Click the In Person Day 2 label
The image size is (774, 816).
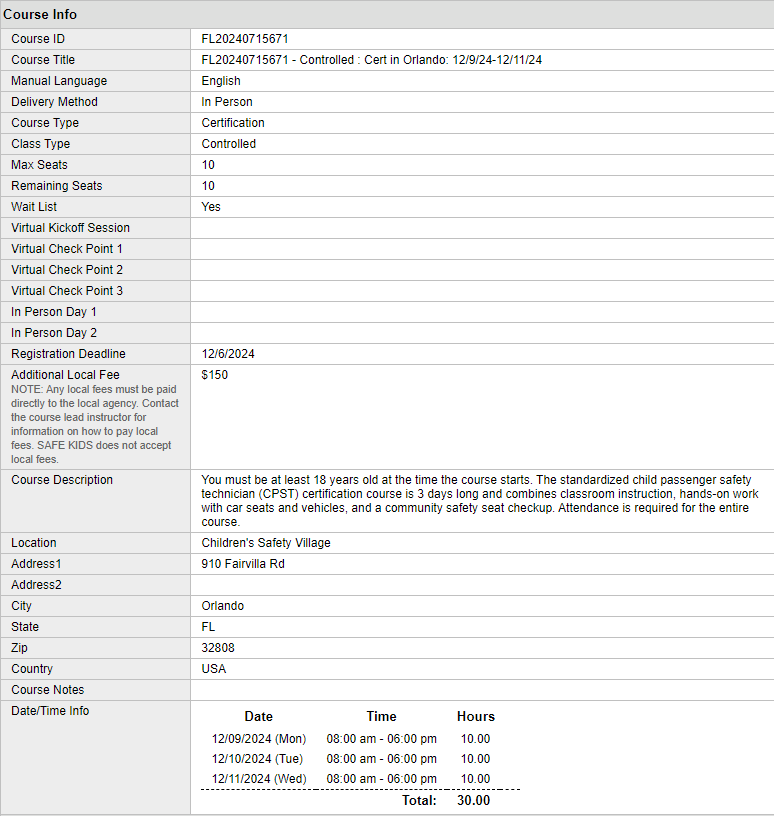tap(54, 333)
